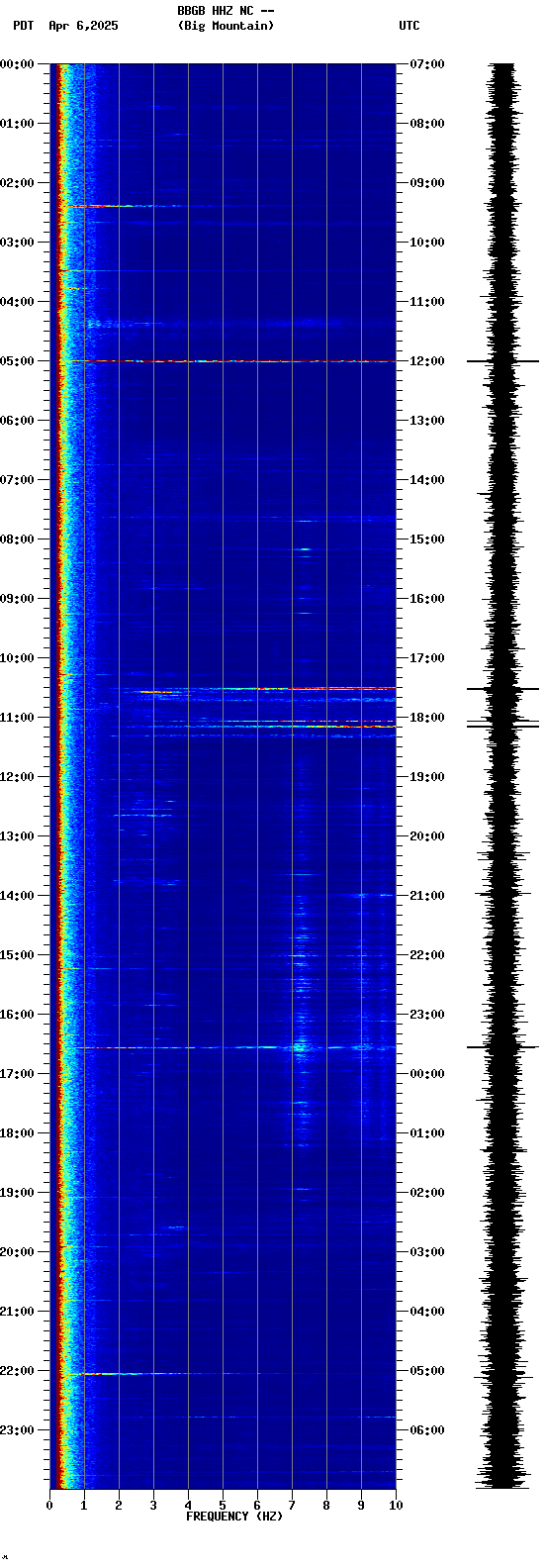Click the UTC time label '03:00'
The width and height of the screenshot is (546, 1568).
click(x=427, y=1252)
